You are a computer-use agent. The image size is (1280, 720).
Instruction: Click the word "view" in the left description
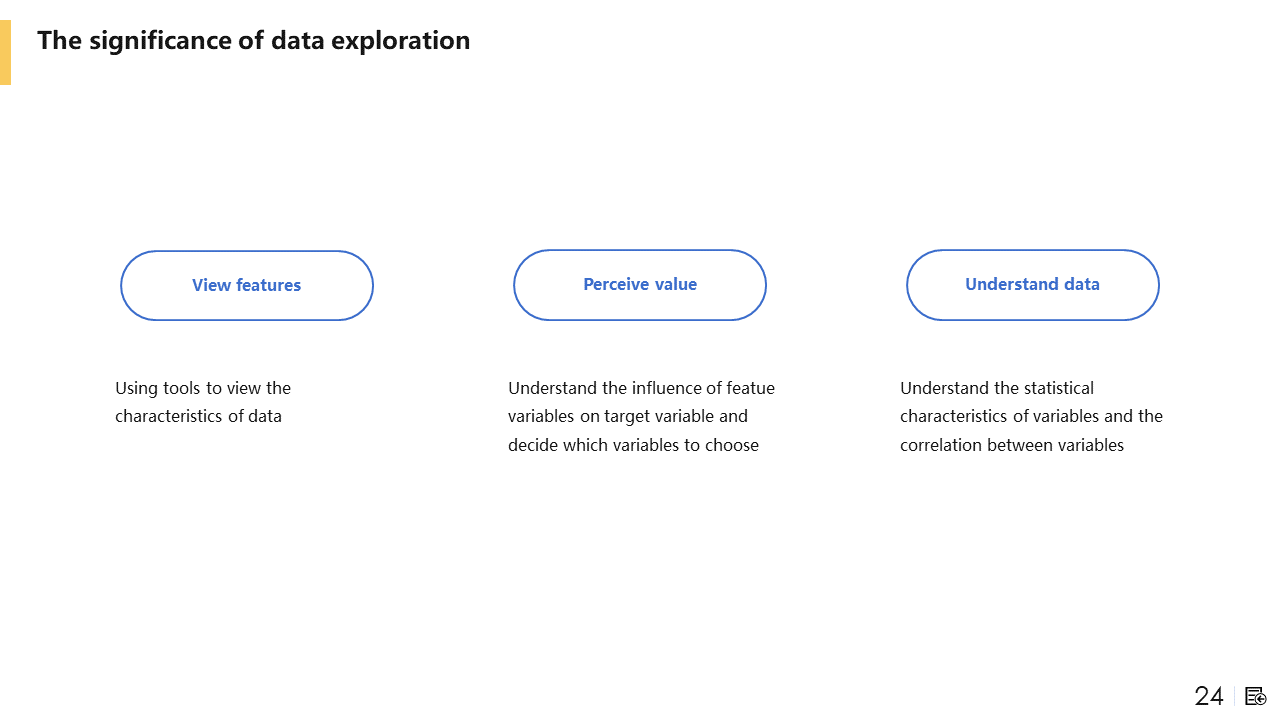coord(244,388)
